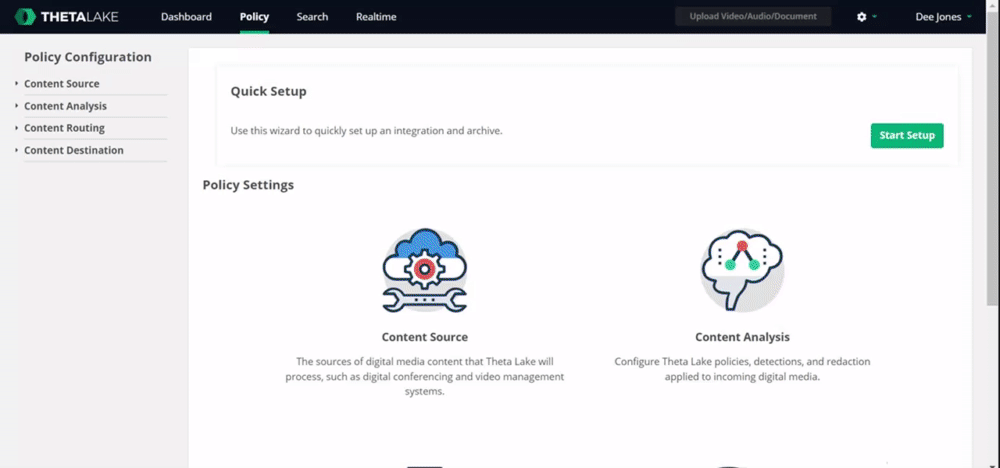Viewport: 1000px width, 468px height.
Task: Click the Content Source cloud icon
Action: point(425,270)
